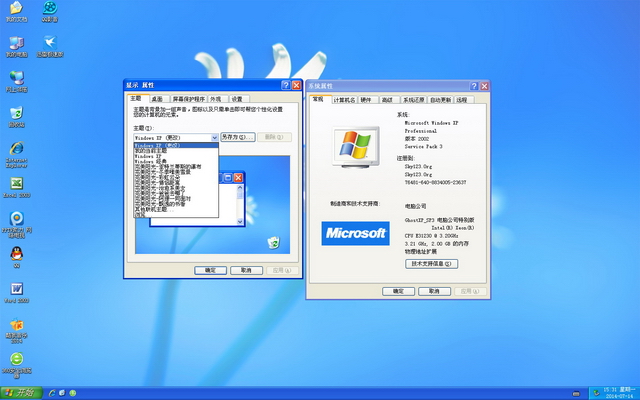This screenshot has width=640, height=400.
Task: Click the show desktop quick launch icon
Action: (x=62, y=393)
